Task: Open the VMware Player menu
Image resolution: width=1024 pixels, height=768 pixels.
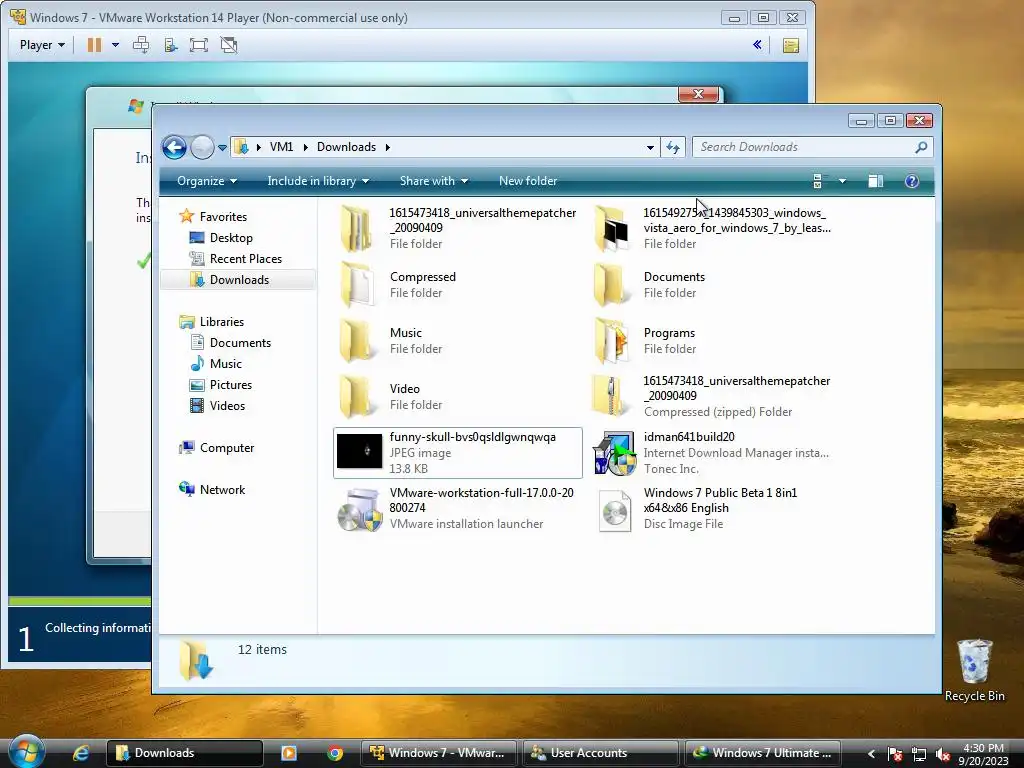Action: coord(42,45)
